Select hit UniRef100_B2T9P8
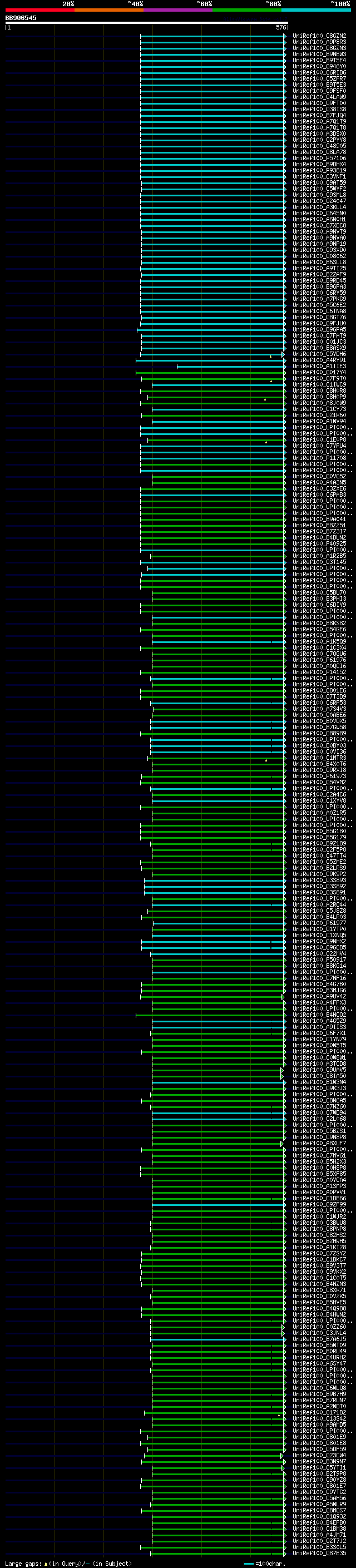The image size is (356, 1568). [319, 1473]
